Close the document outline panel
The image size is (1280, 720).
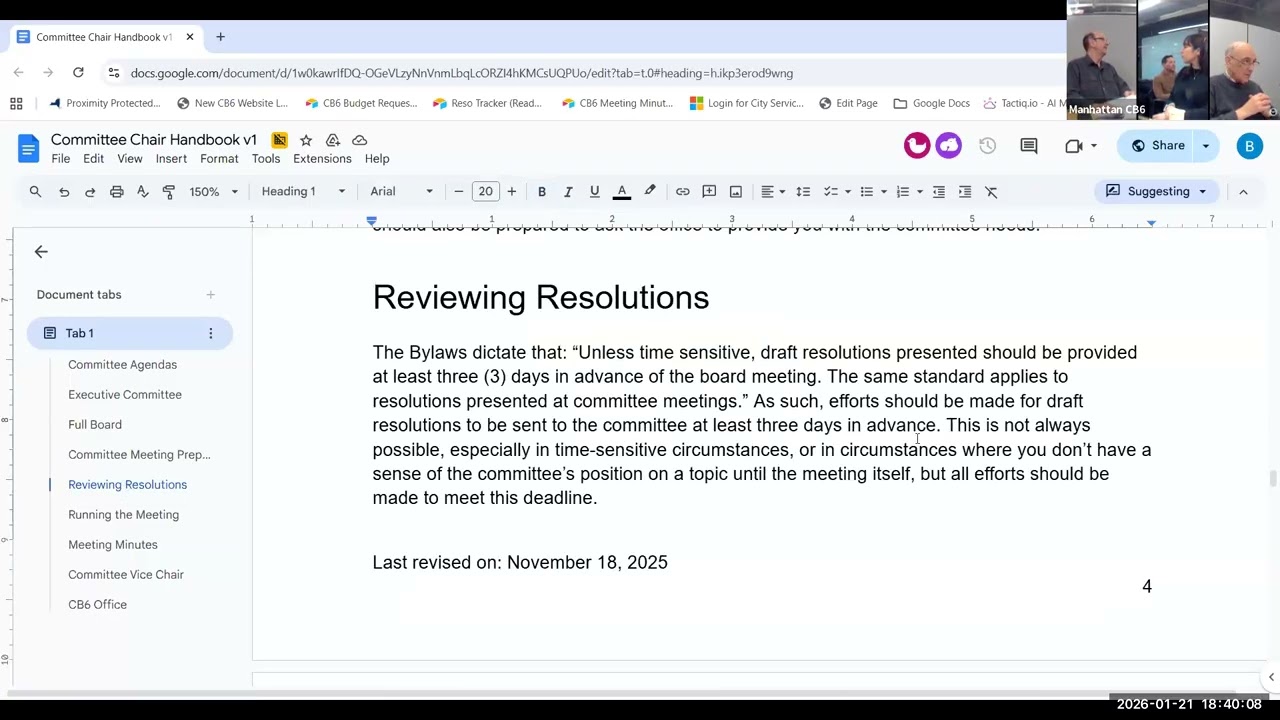[41, 252]
